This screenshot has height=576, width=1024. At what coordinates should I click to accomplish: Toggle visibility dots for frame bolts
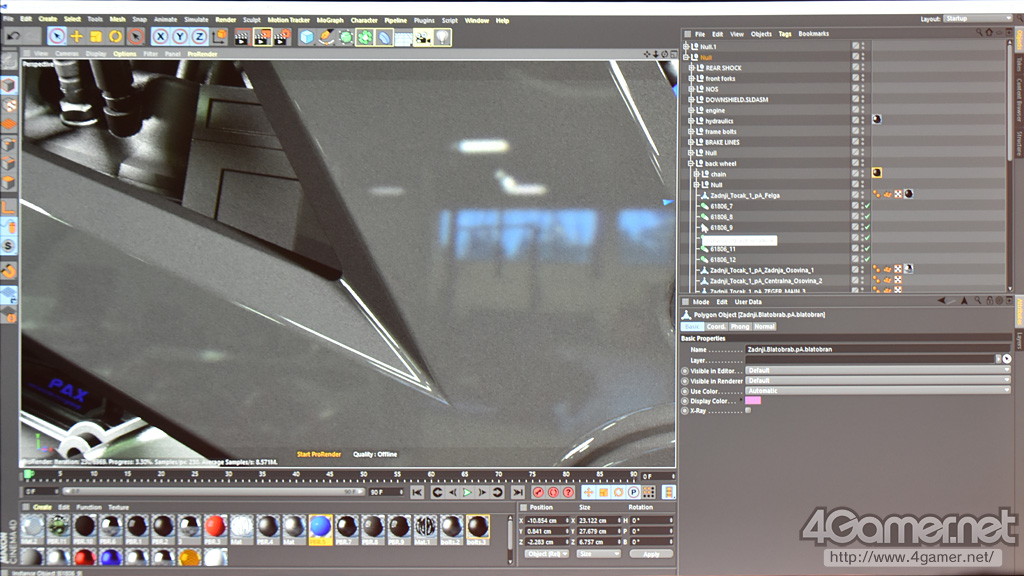click(x=863, y=131)
